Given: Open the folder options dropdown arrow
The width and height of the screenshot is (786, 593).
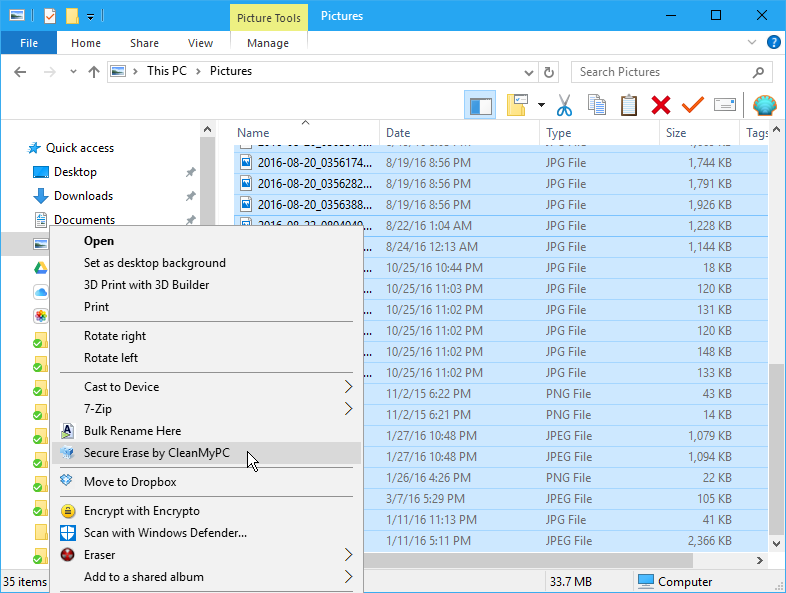Looking at the screenshot, I should click(541, 105).
